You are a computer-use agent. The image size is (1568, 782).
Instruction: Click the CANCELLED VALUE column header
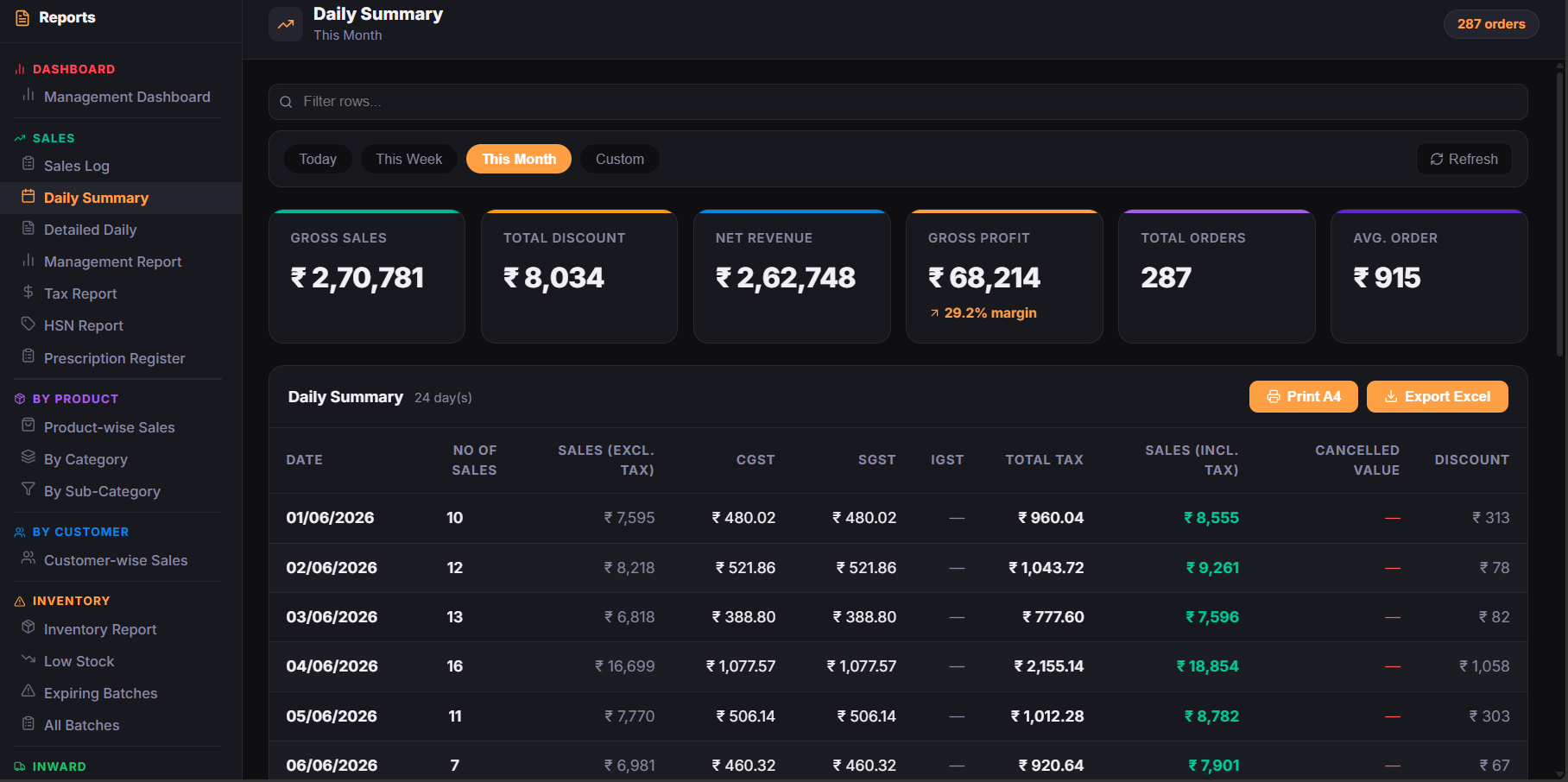pos(1356,460)
